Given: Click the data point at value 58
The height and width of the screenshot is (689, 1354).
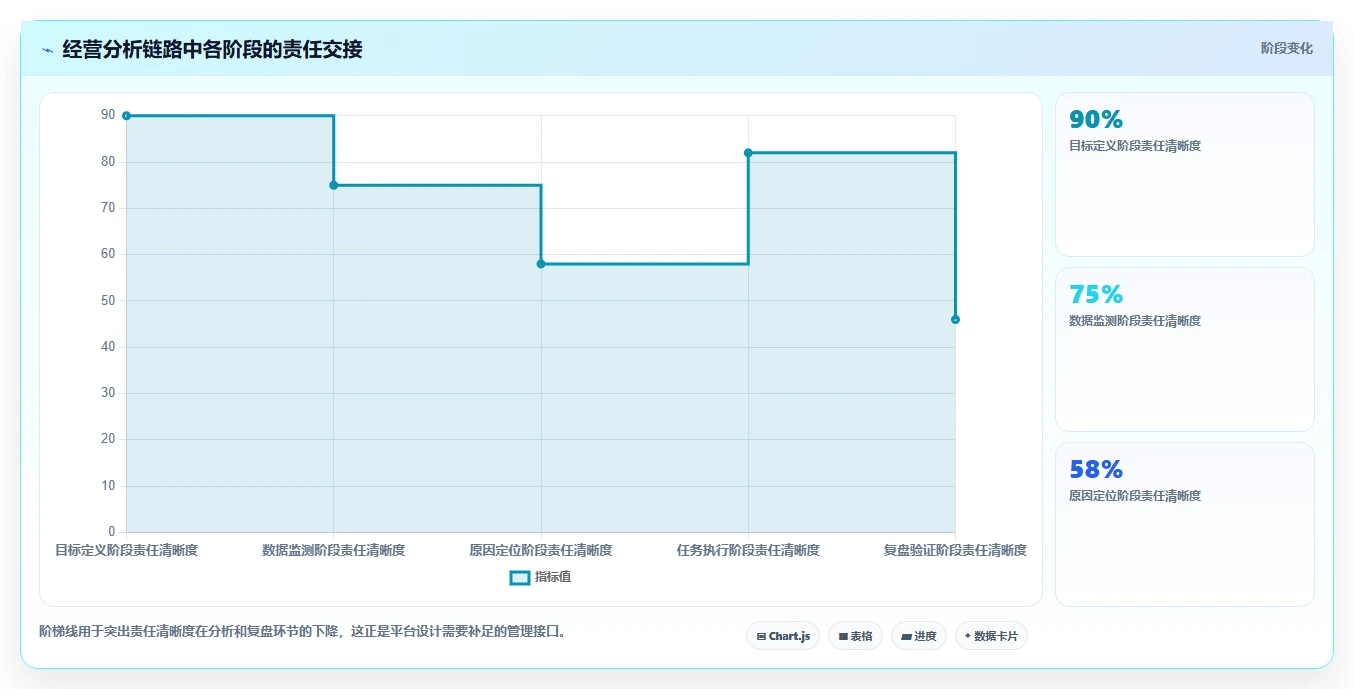Looking at the screenshot, I should pyautogui.click(x=541, y=264).
